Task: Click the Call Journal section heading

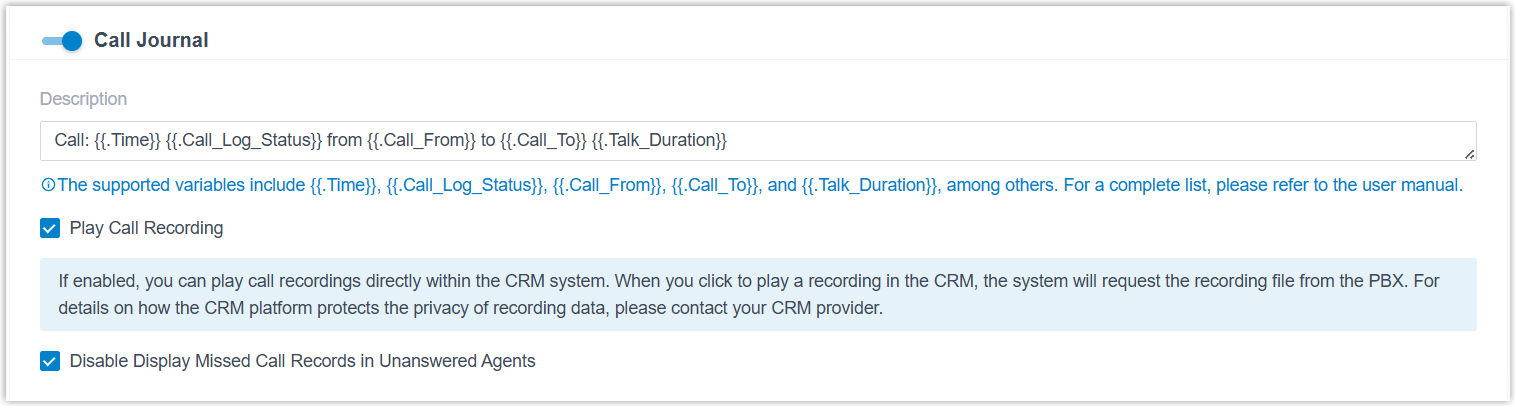Action: 151,41
